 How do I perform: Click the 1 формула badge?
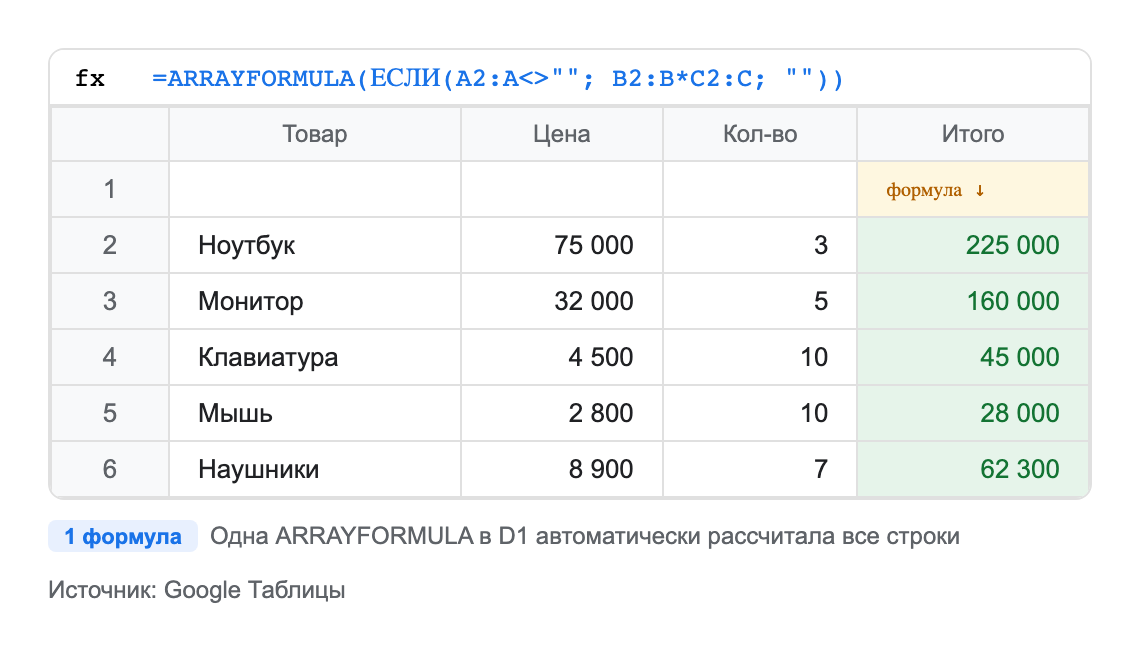[x=122, y=536]
